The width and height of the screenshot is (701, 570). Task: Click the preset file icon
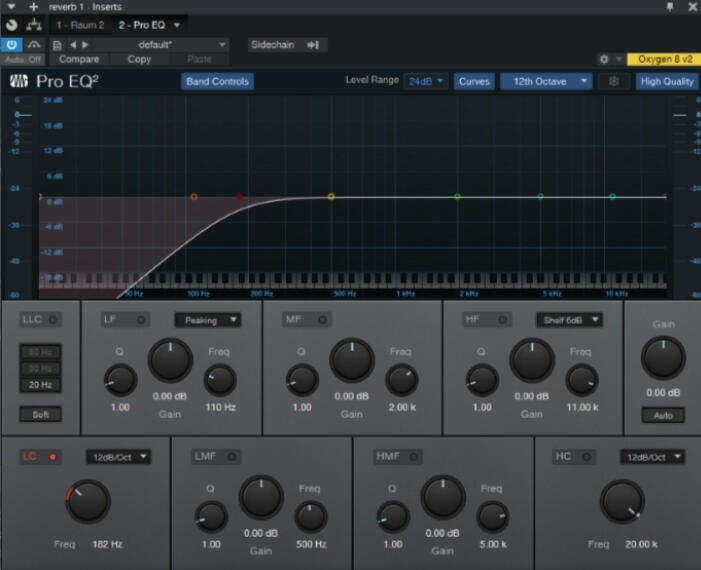(58, 45)
